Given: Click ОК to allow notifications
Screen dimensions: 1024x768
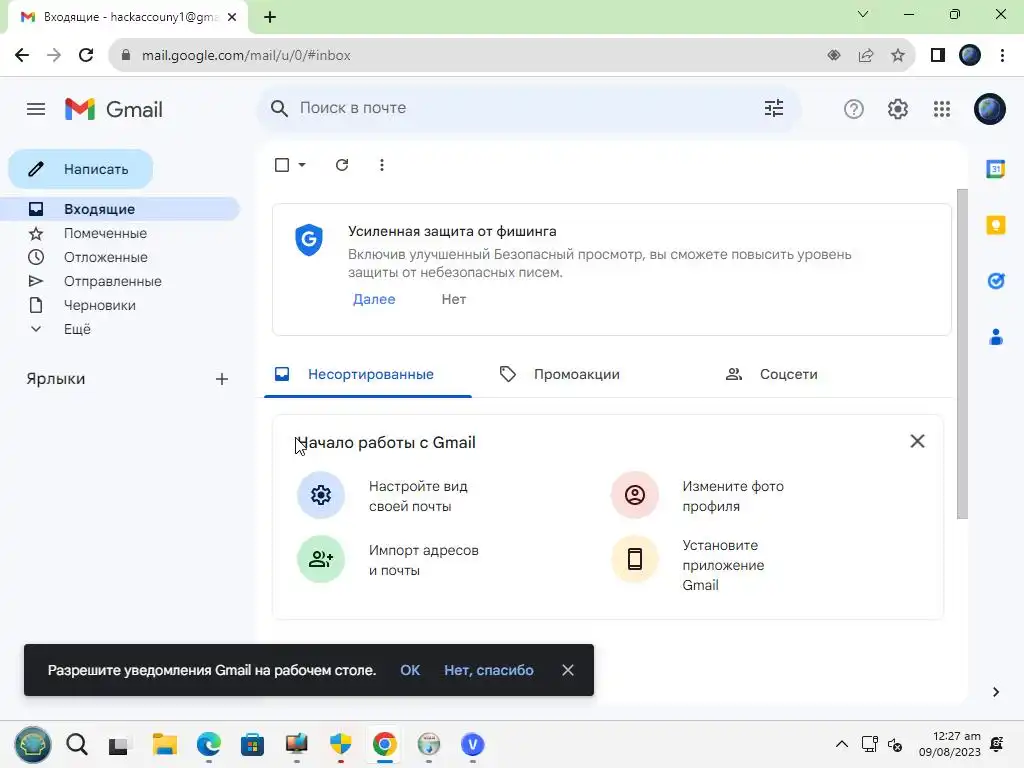Looking at the screenshot, I should pos(410,670).
